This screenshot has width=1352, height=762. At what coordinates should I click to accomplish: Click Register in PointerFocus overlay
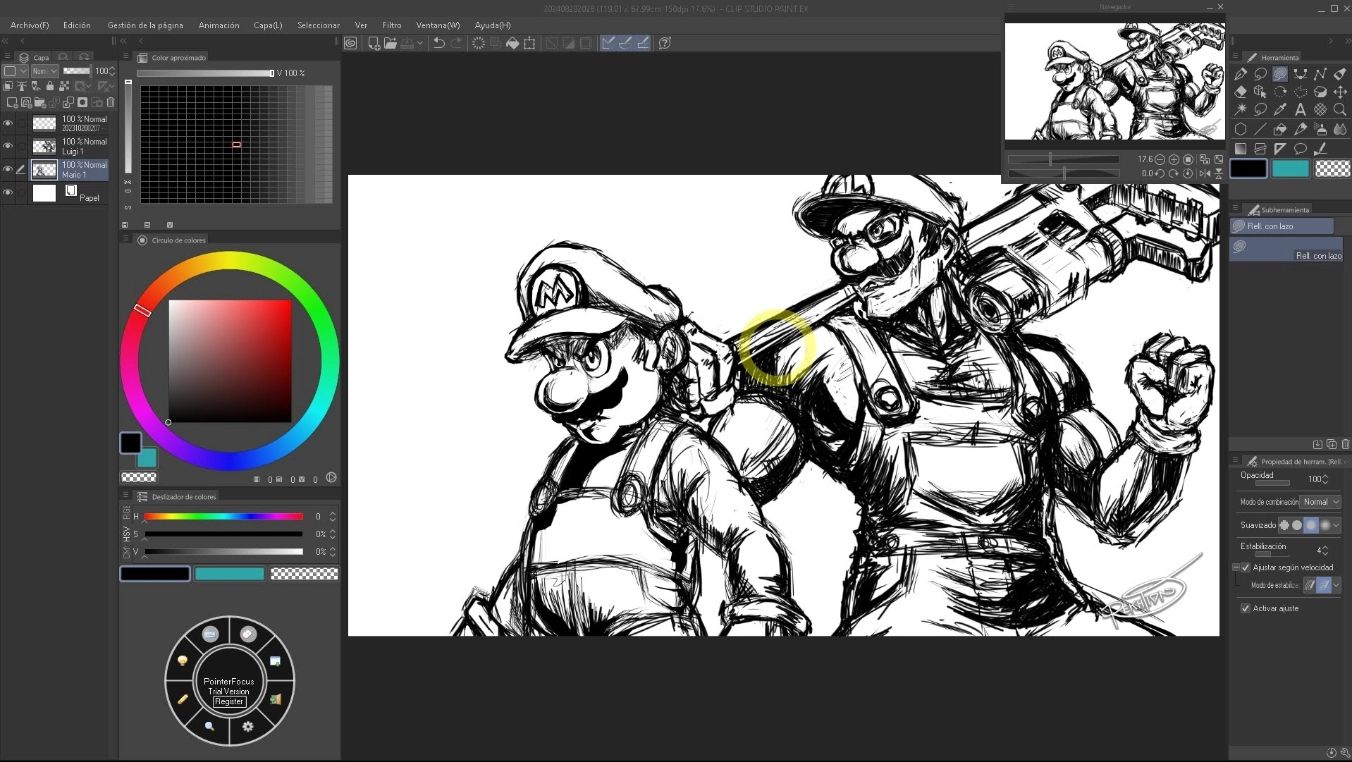pos(229,701)
